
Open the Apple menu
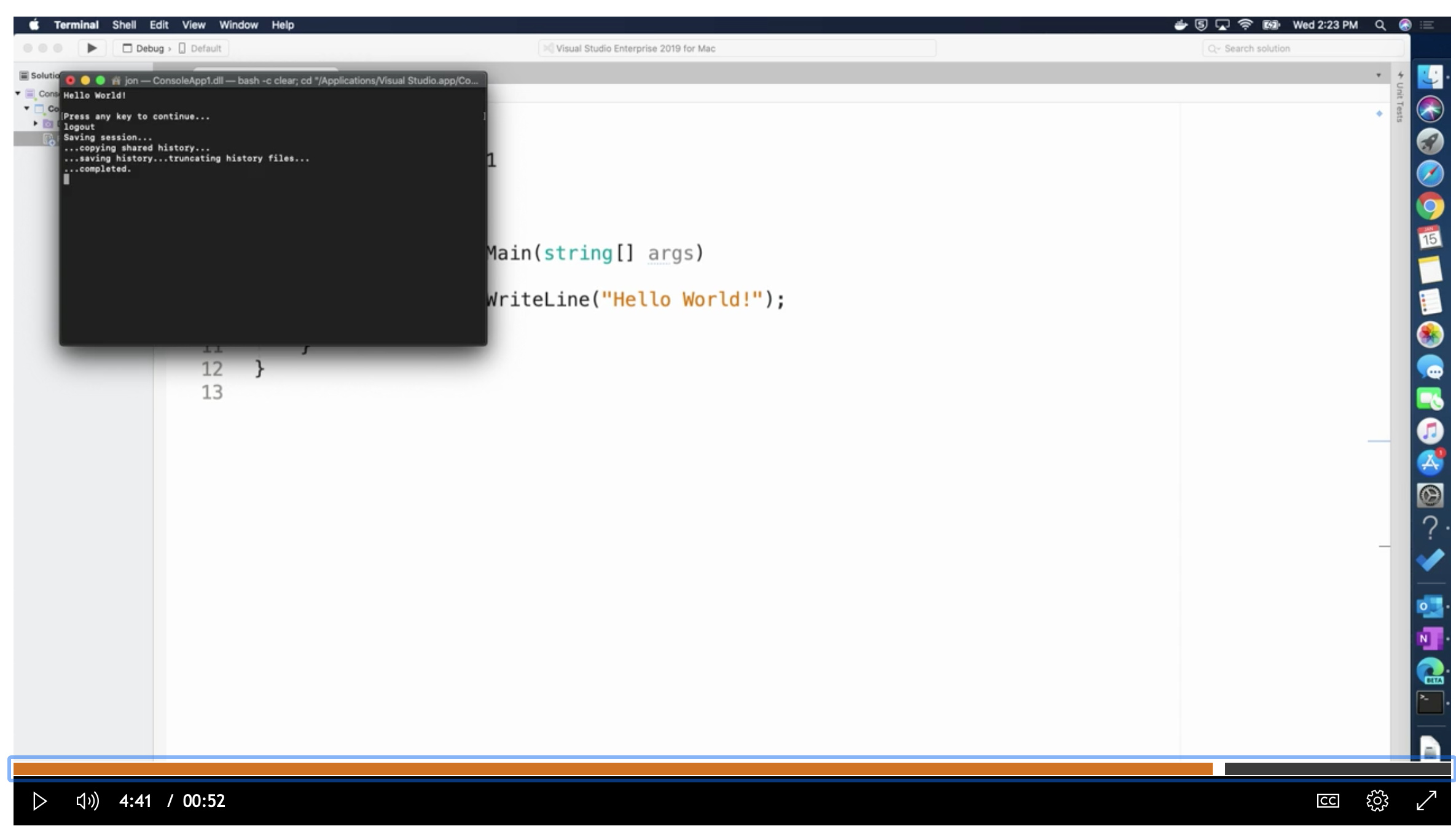tap(34, 25)
